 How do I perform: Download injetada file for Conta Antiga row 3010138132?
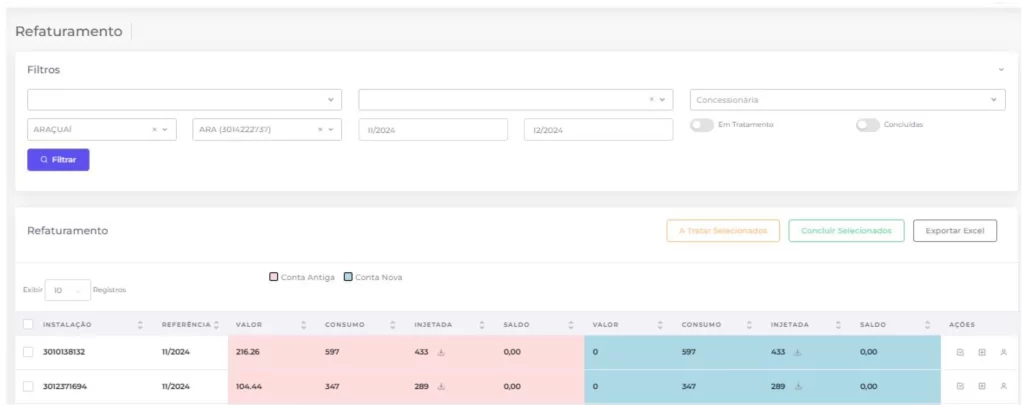coord(442,352)
